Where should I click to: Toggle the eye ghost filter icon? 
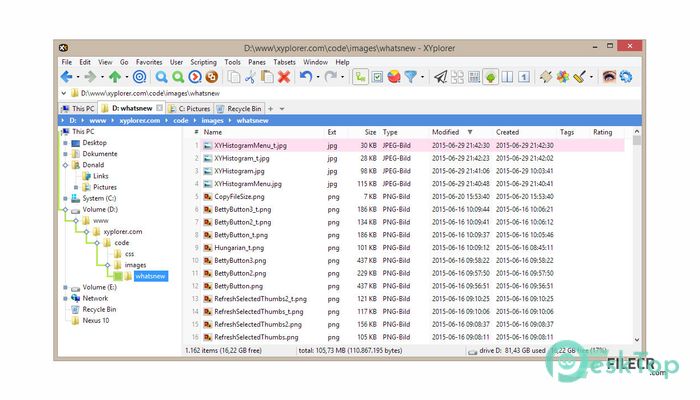(x=609, y=77)
